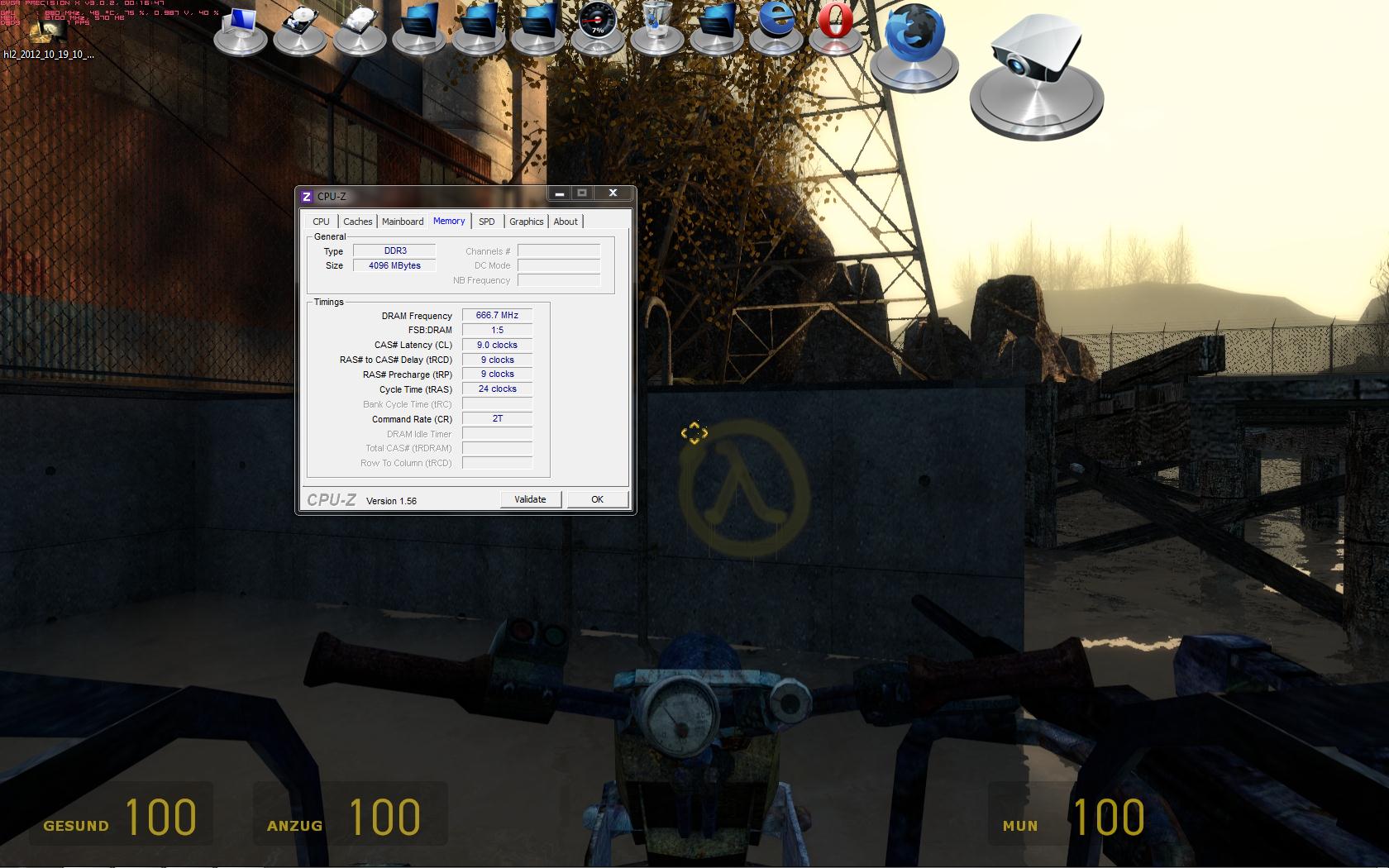Screen dimensions: 1389x868
Task: Show the SPD tab
Action: pyautogui.click(x=487, y=222)
